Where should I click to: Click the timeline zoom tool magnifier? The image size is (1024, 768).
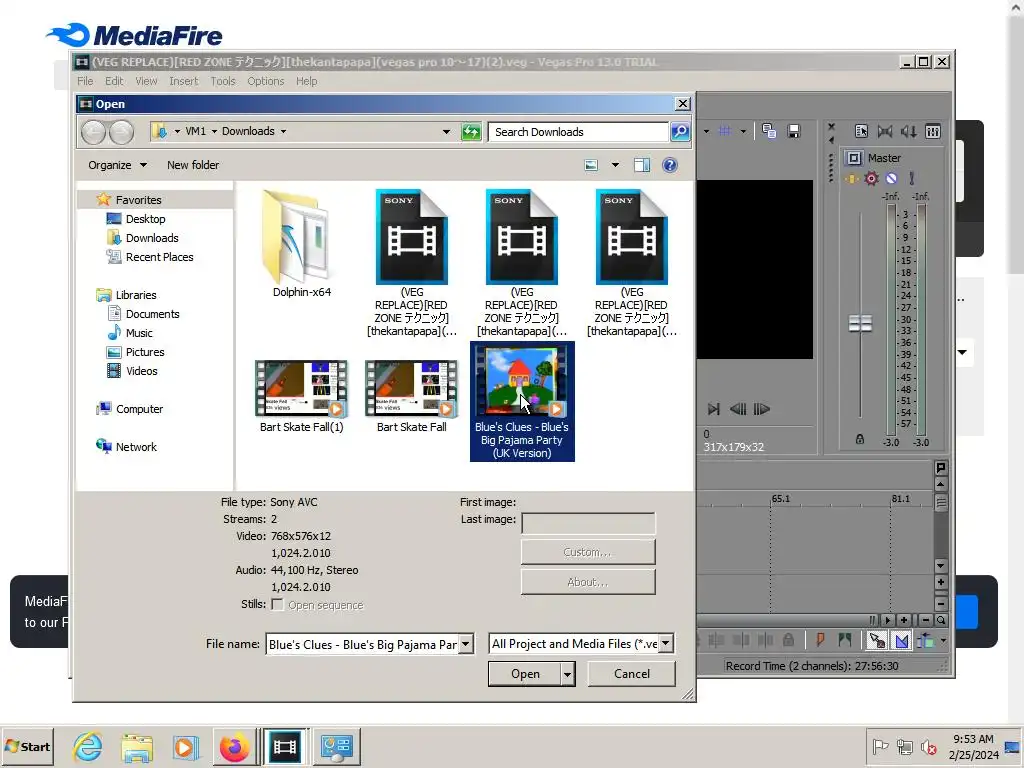(941, 620)
